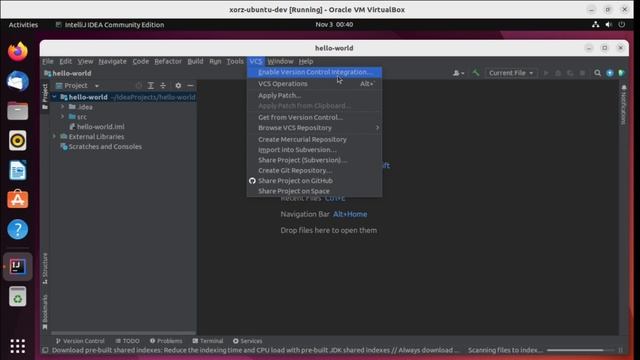Click Search Everywhere magnifier icon

click(598, 73)
